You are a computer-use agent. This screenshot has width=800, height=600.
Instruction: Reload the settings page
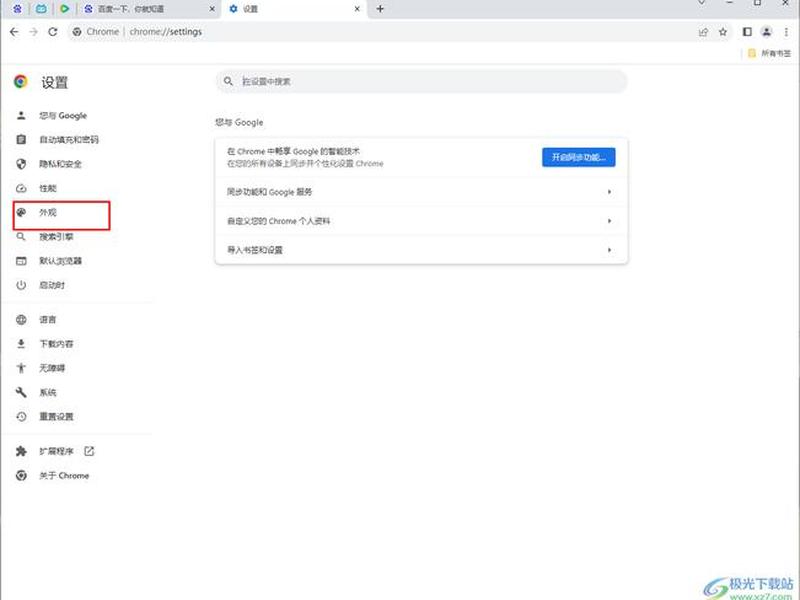tap(53, 32)
